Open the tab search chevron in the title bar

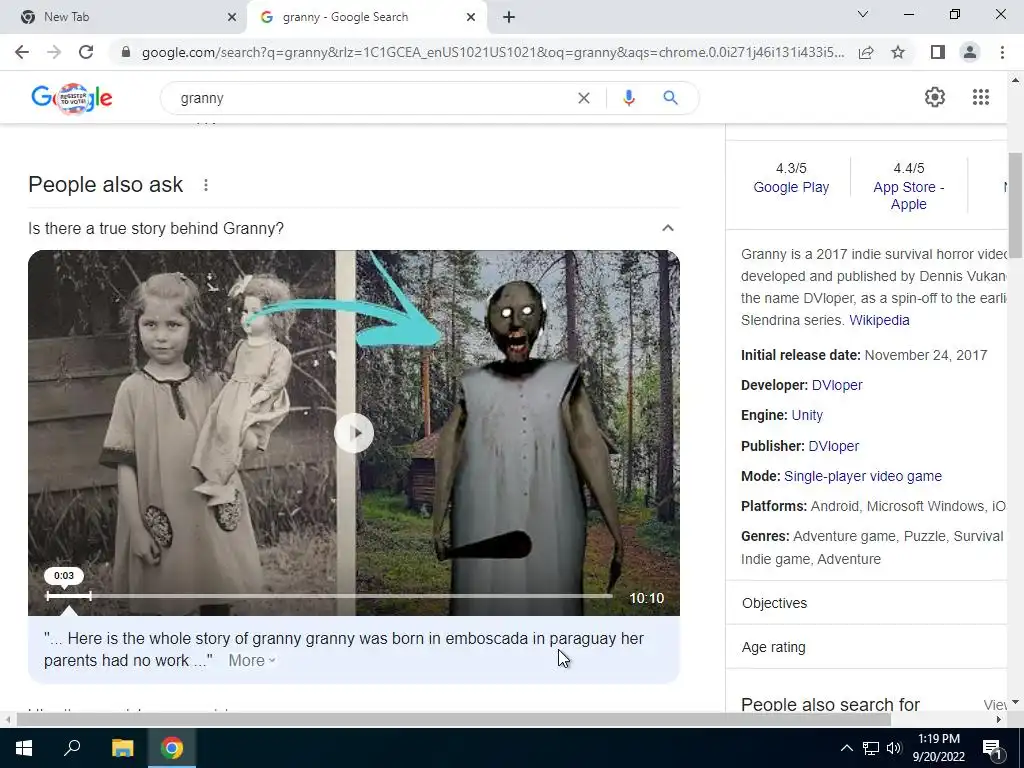pyautogui.click(x=863, y=14)
